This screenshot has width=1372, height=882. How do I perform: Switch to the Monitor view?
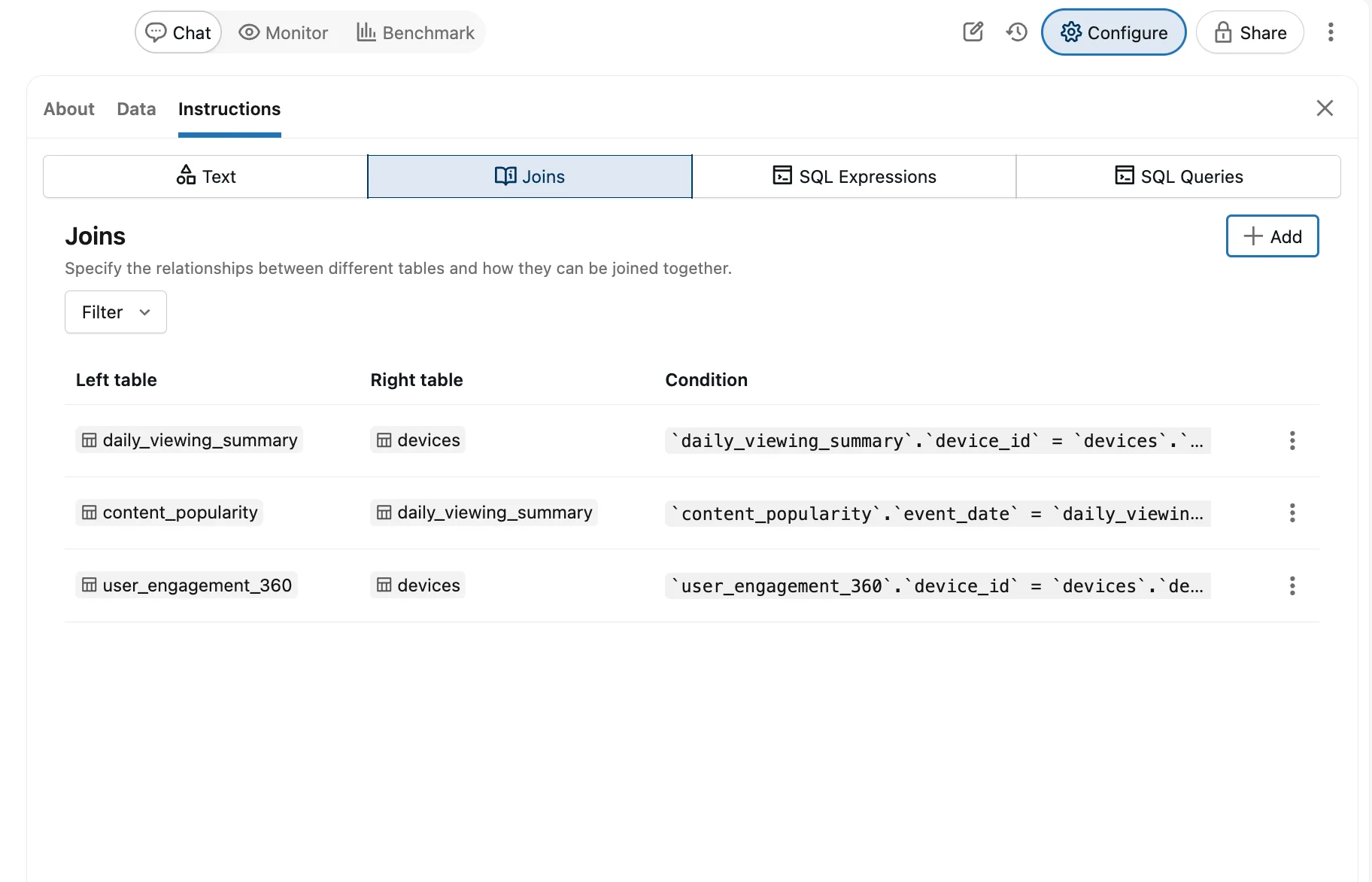[x=283, y=32]
